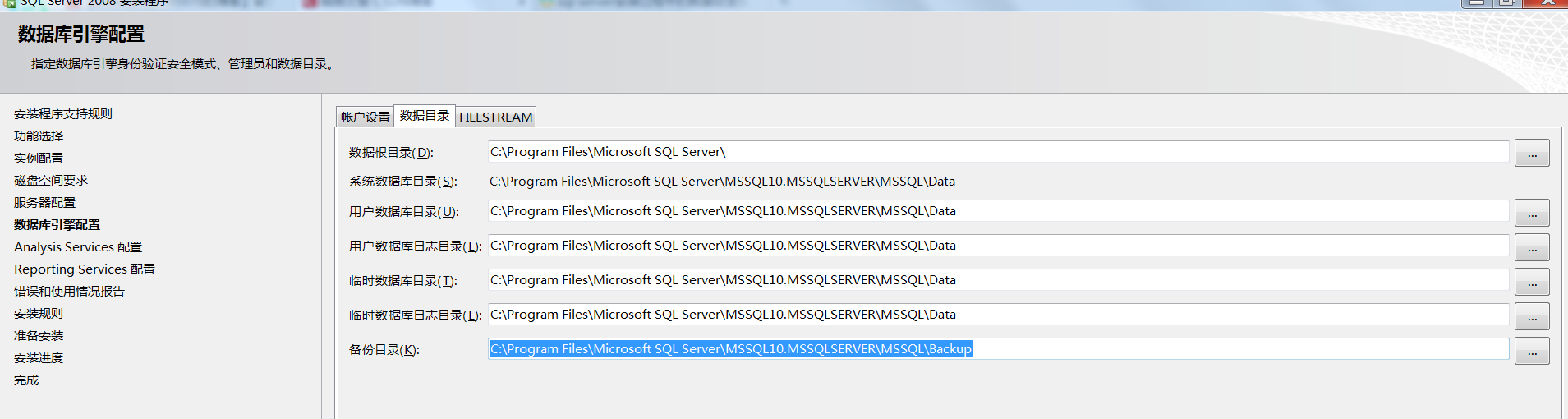Select Analysis Services 配置 step
Viewport: 1568px width, 419px height.
[x=78, y=247]
